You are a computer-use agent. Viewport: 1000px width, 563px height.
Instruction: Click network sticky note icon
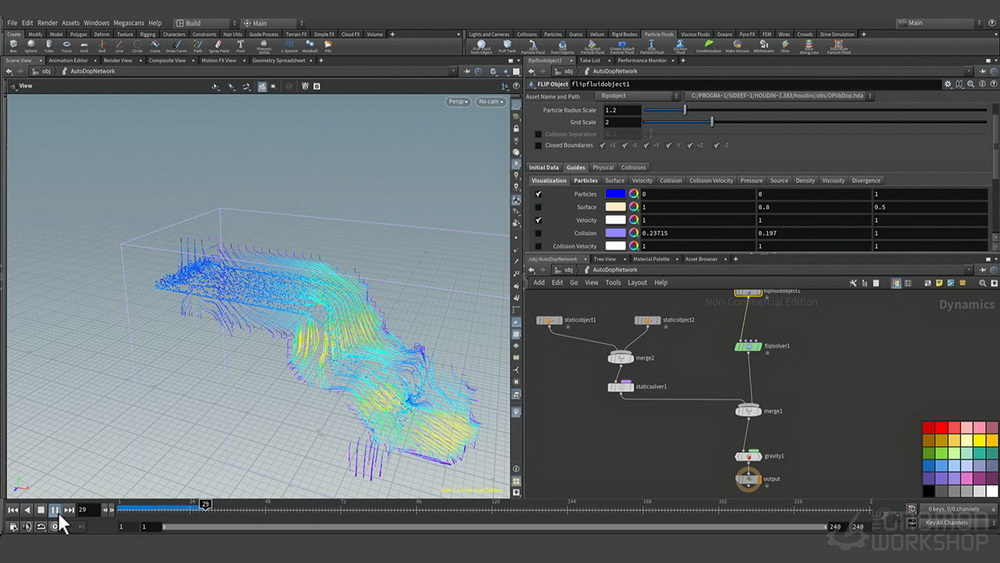click(x=939, y=282)
